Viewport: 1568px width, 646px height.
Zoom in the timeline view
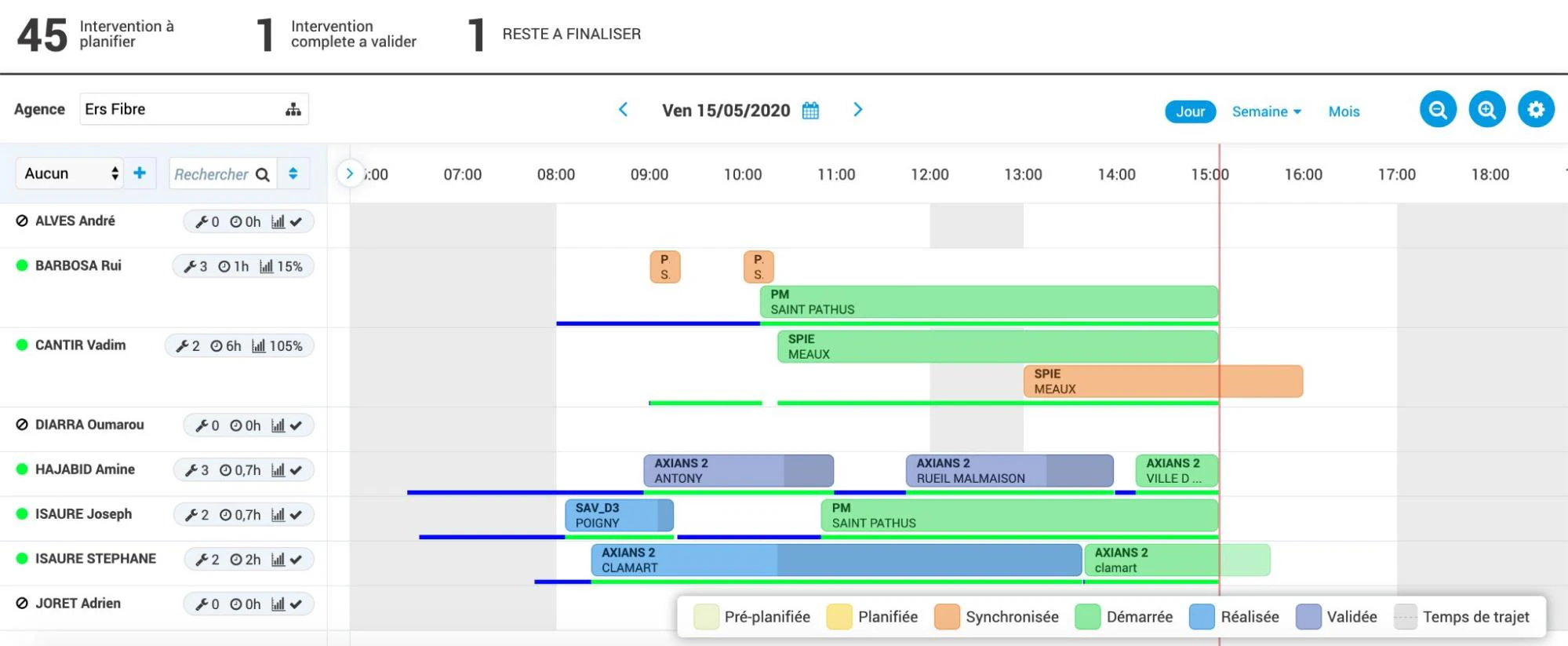(1486, 109)
